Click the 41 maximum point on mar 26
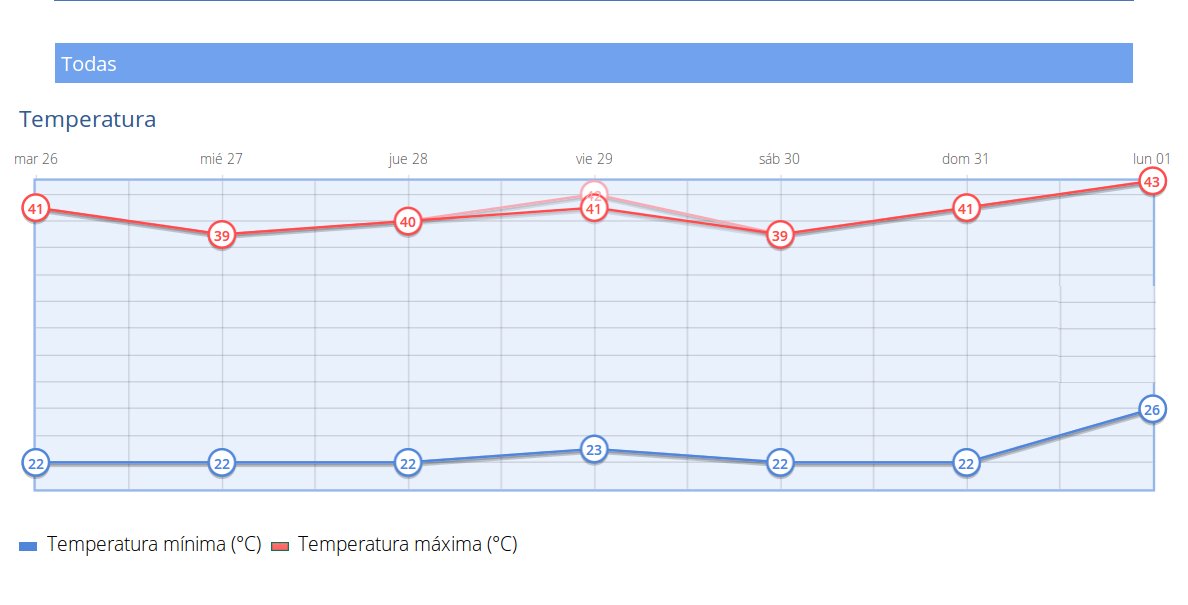The image size is (1188, 605). pyautogui.click(x=36, y=209)
